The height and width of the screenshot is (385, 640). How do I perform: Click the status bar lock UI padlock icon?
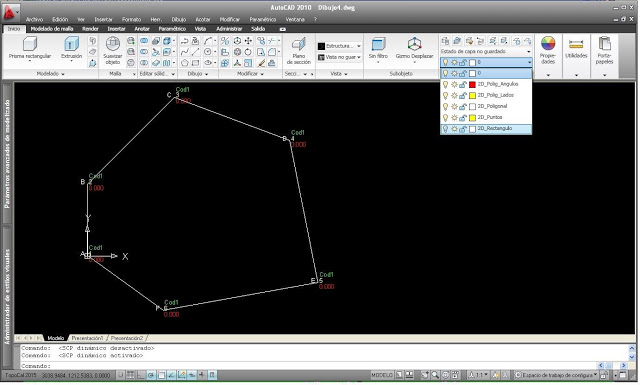pyautogui.click(x=604, y=375)
